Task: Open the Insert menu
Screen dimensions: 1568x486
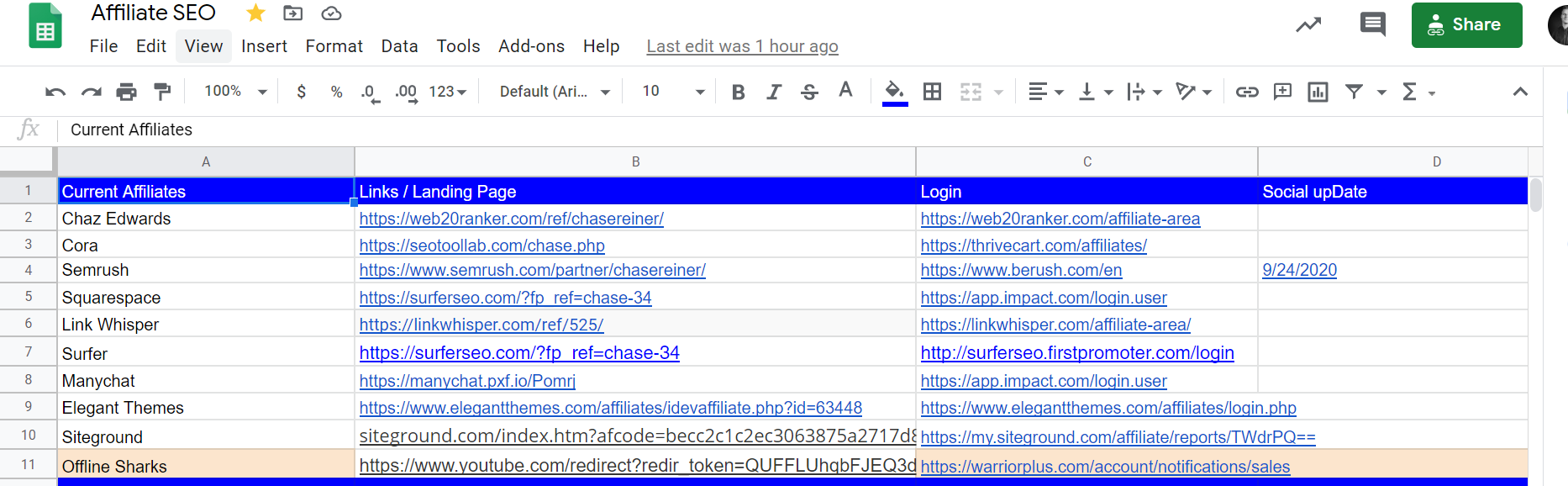Action: click(264, 46)
